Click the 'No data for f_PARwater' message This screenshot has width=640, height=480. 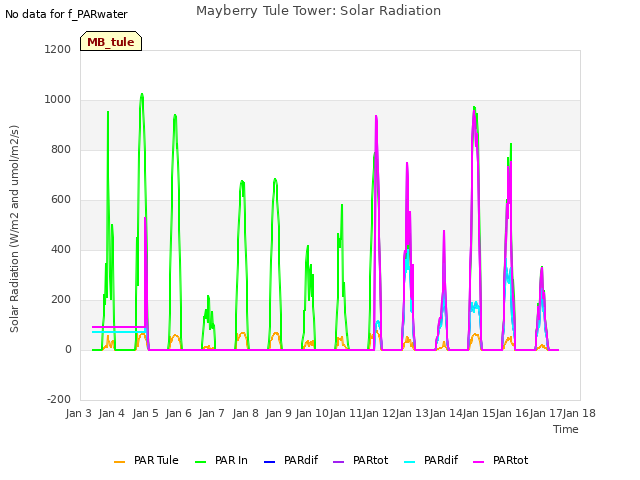click(66, 14)
